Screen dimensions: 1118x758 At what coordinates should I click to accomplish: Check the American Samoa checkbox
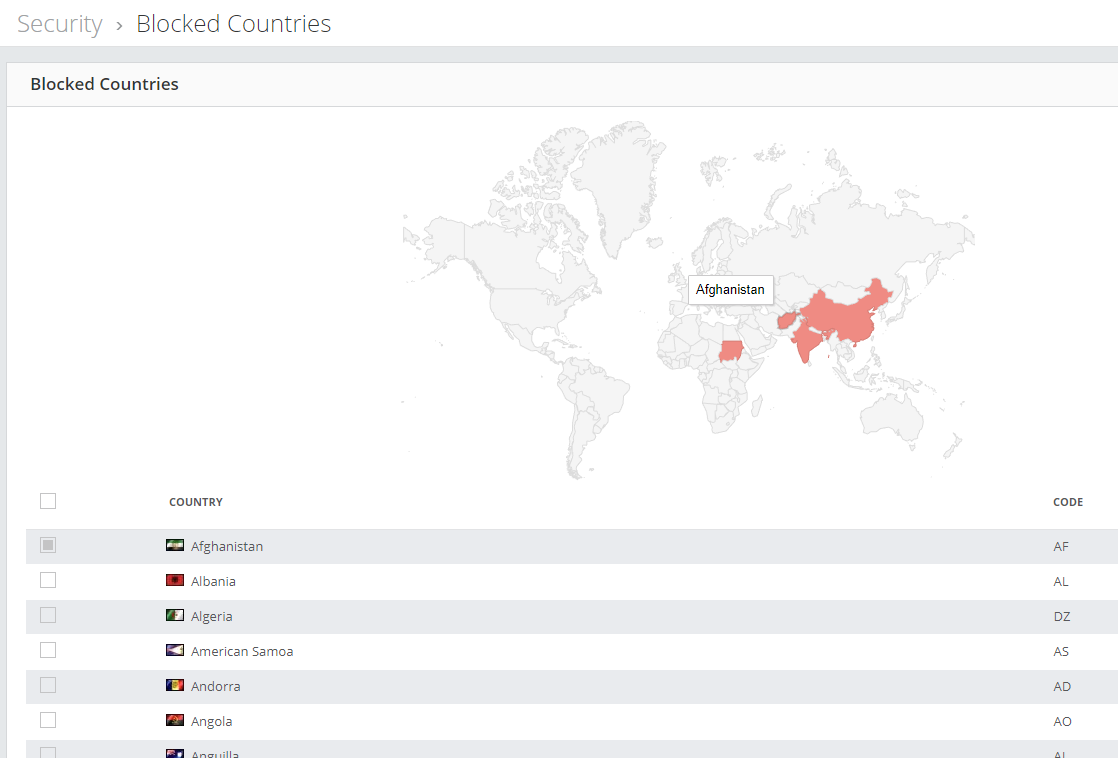coord(48,650)
